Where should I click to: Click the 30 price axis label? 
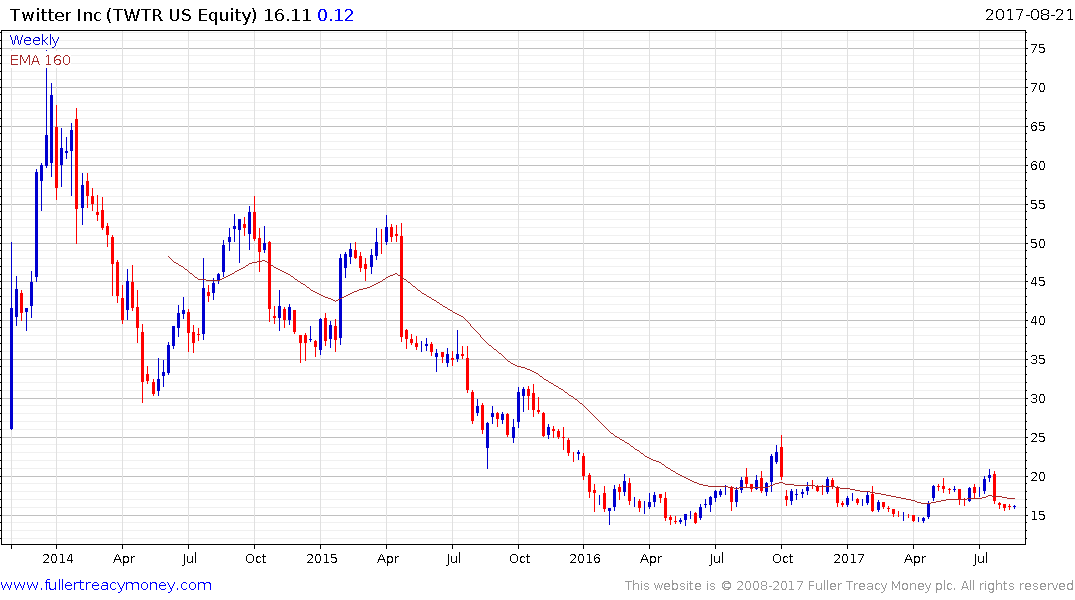(x=1037, y=398)
